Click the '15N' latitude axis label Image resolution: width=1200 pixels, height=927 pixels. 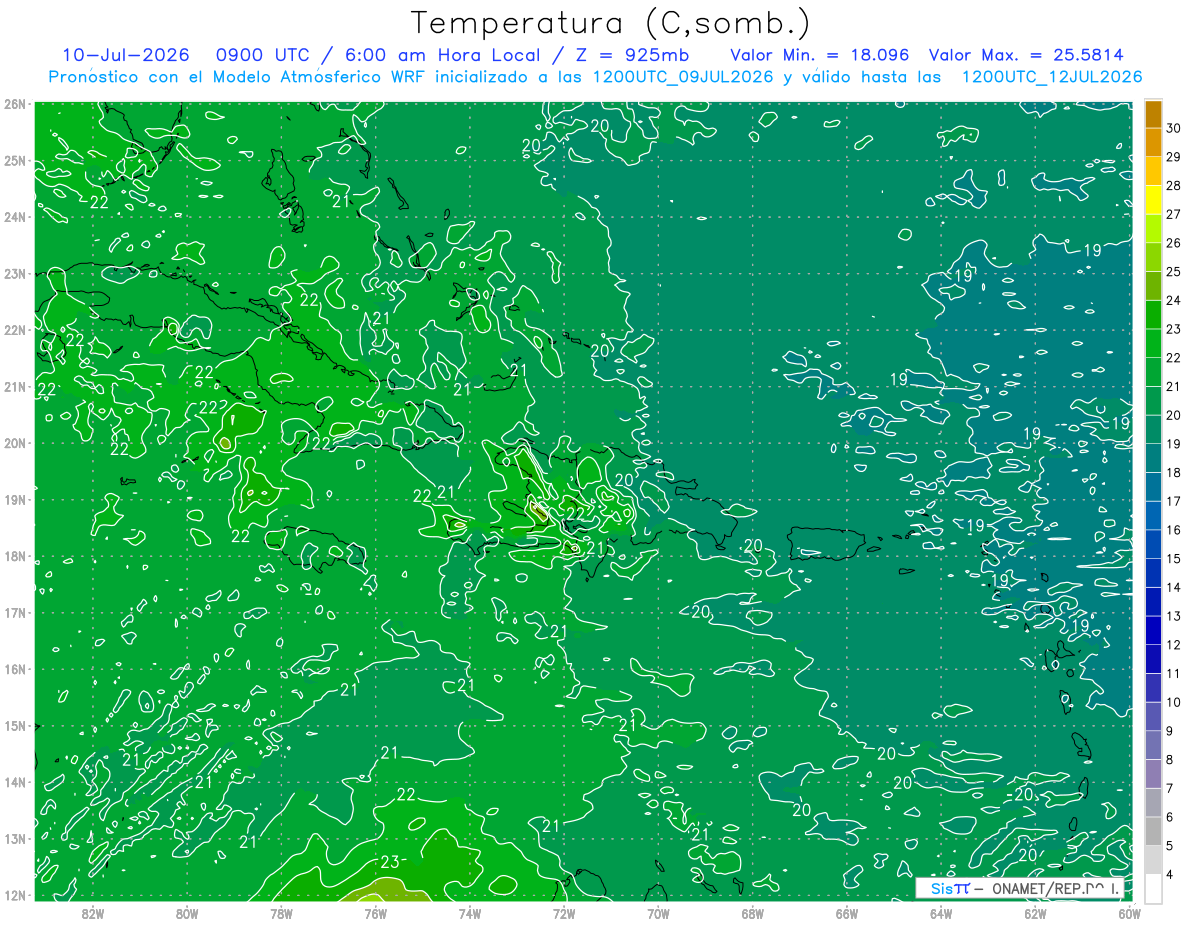pyautogui.click(x=15, y=725)
